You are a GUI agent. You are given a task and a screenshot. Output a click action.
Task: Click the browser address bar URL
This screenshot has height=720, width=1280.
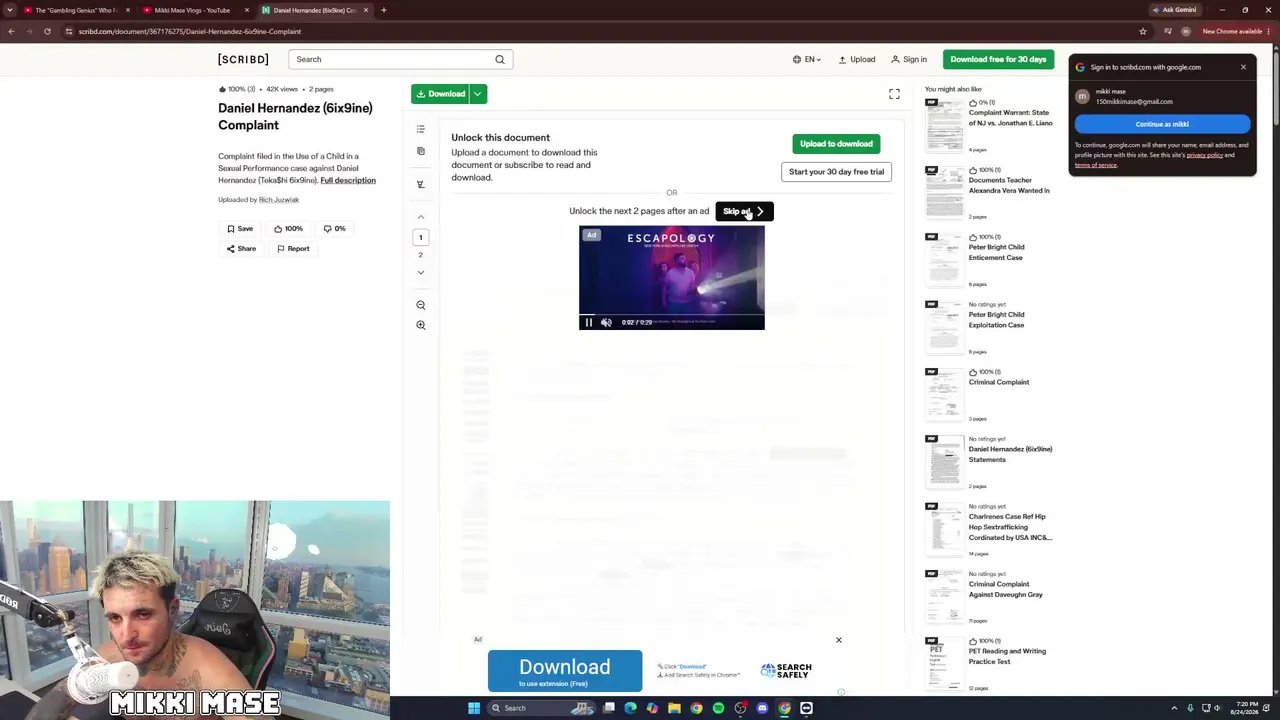[190, 31]
